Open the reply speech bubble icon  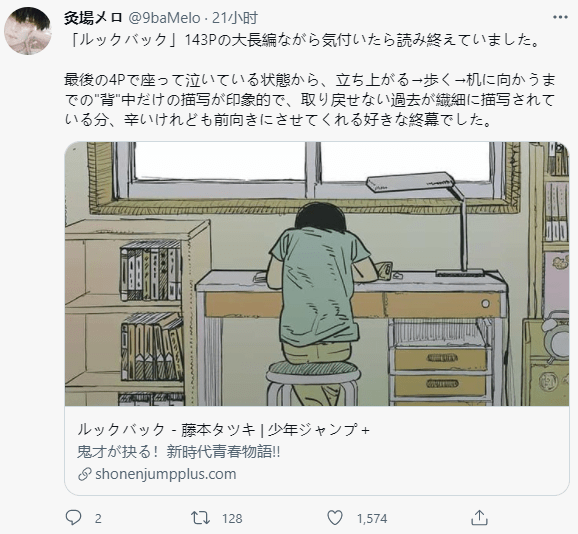(x=73, y=518)
